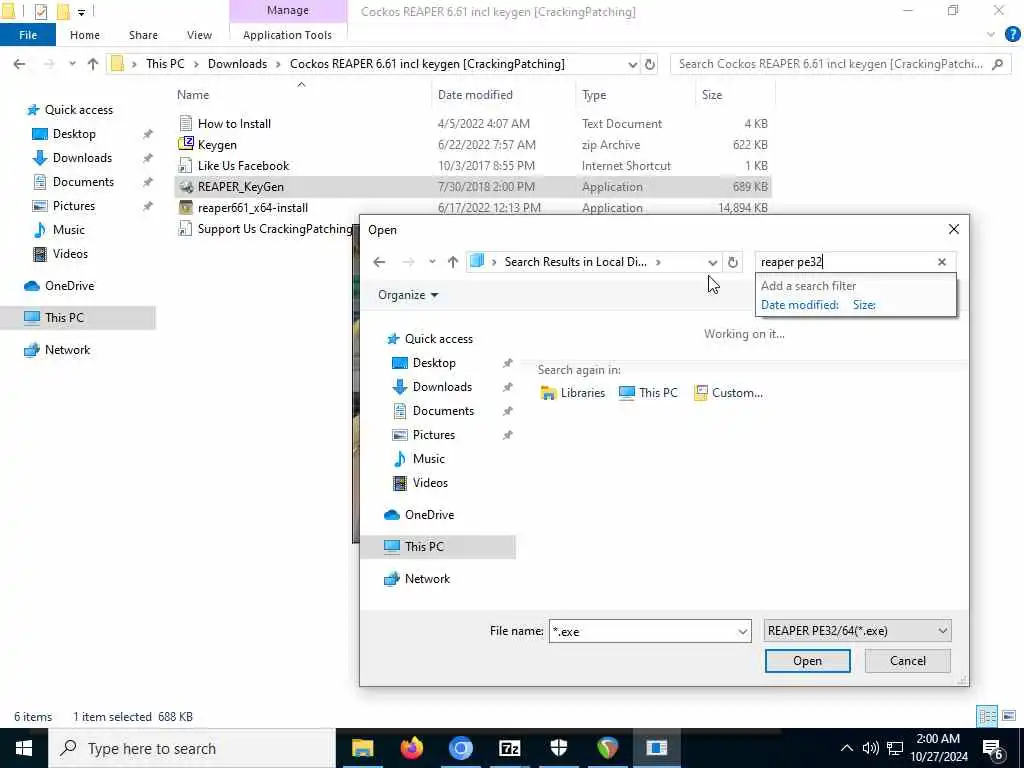Launch Firefox from the taskbar
Screen dimensions: 1024x768
(411, 748)
